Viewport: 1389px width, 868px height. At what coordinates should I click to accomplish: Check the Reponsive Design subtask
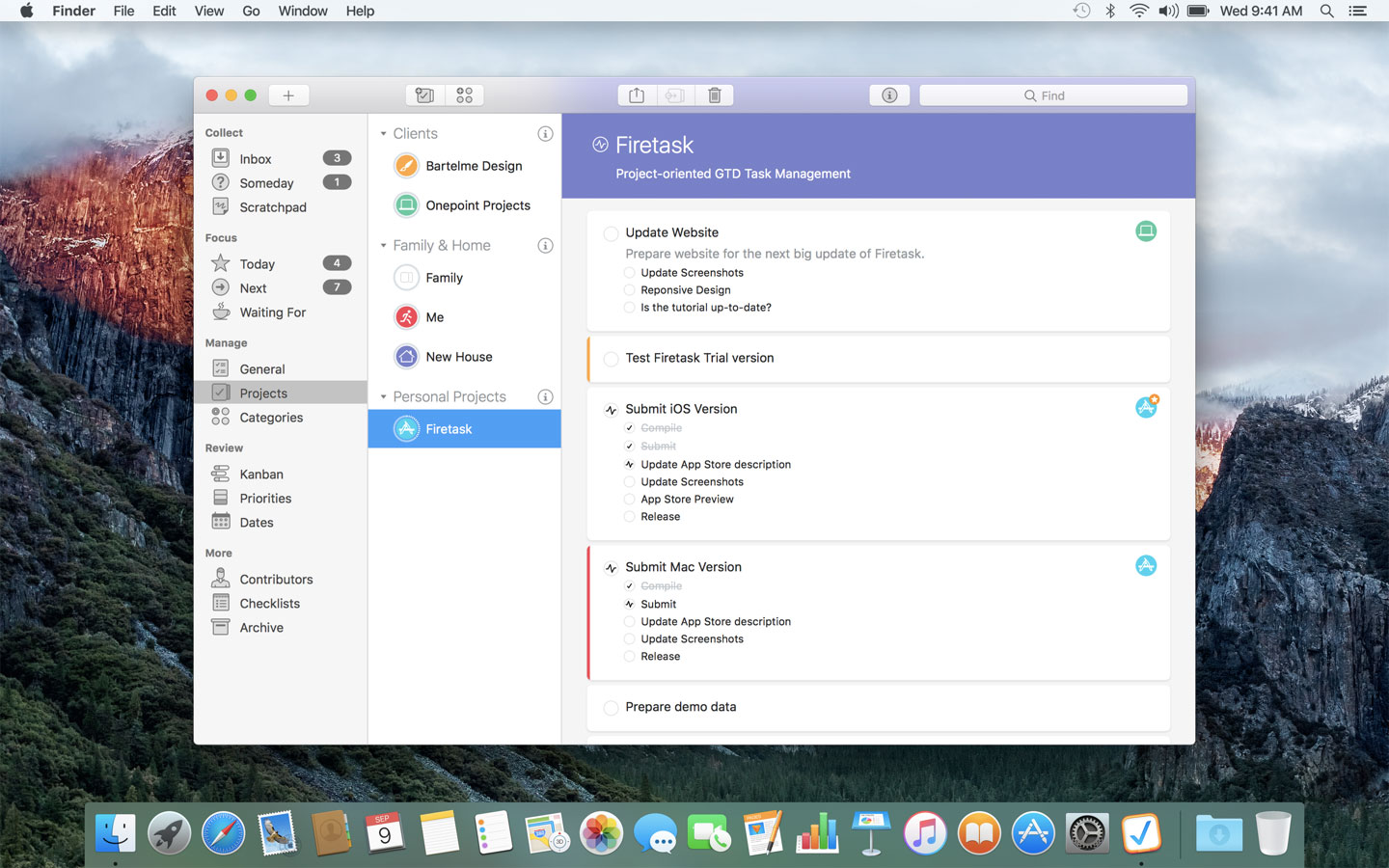[x=629, y=290]
